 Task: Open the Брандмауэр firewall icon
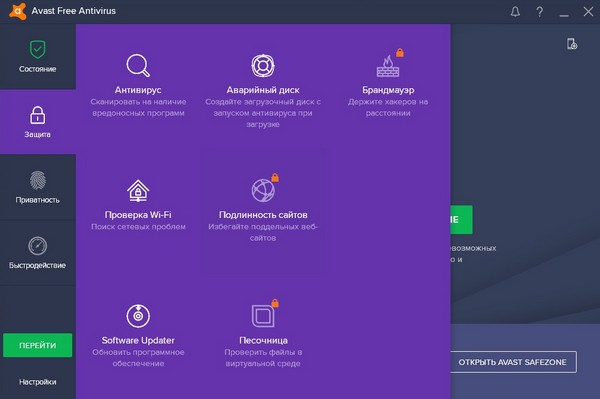[388, 65]
